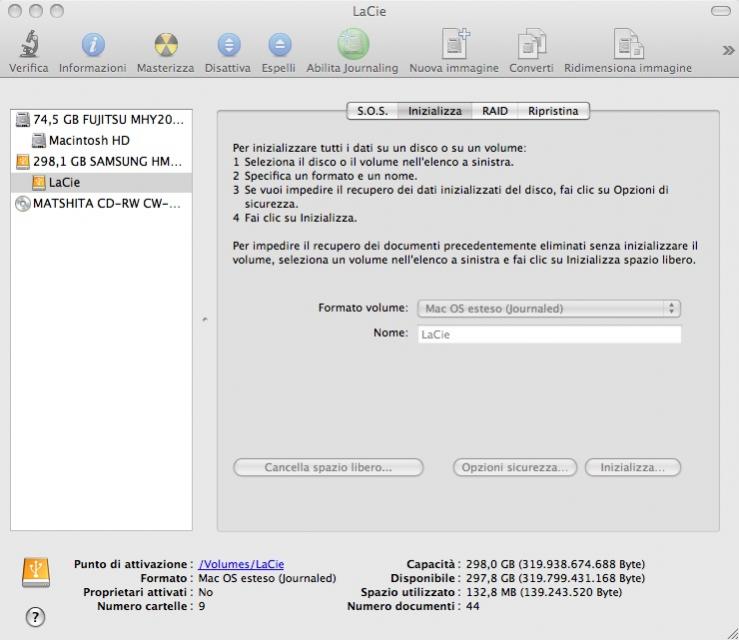This screenshot has width=739, height=640.
Task: Show more toolbar items via double chevron
Action: pyautogui.click(x=728, y=50)
